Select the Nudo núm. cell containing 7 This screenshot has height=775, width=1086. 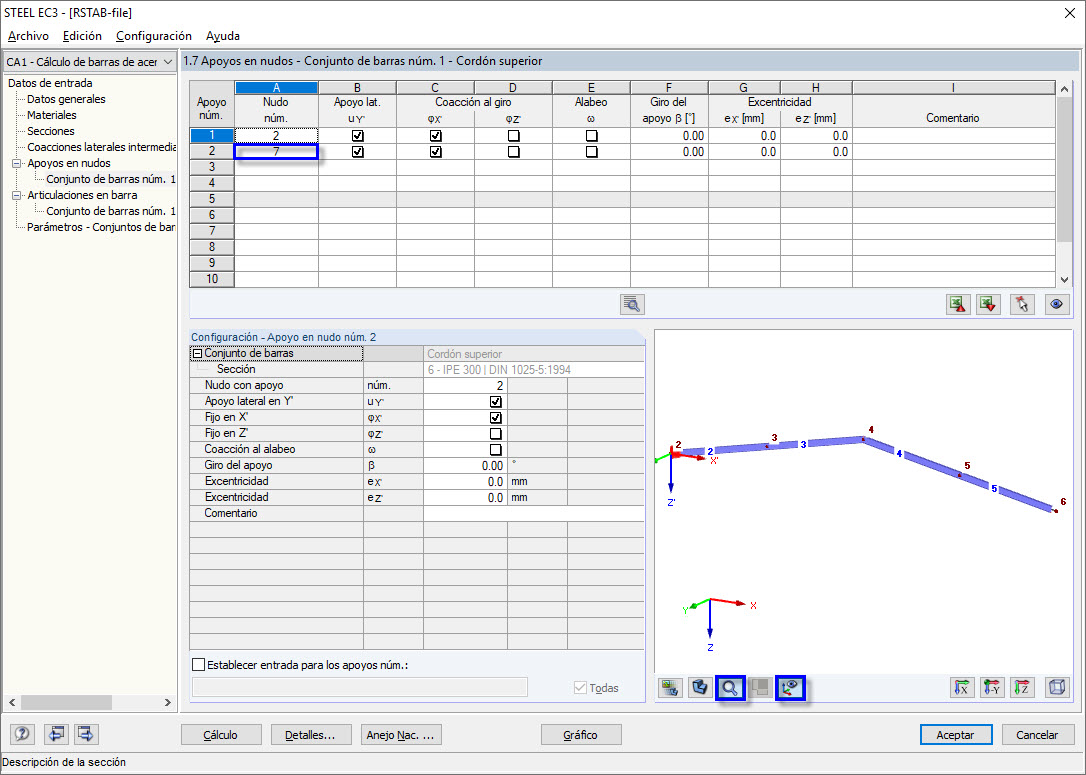click(x=276, y=152)
